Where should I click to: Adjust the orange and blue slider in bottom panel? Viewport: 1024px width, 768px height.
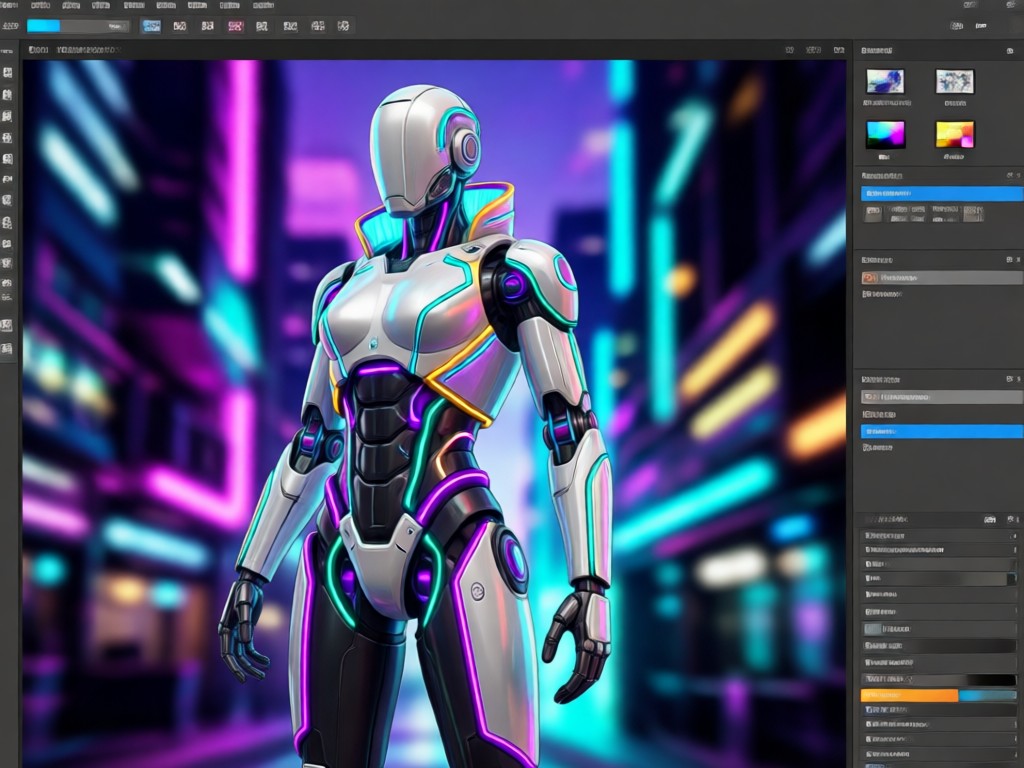point(938,696)
